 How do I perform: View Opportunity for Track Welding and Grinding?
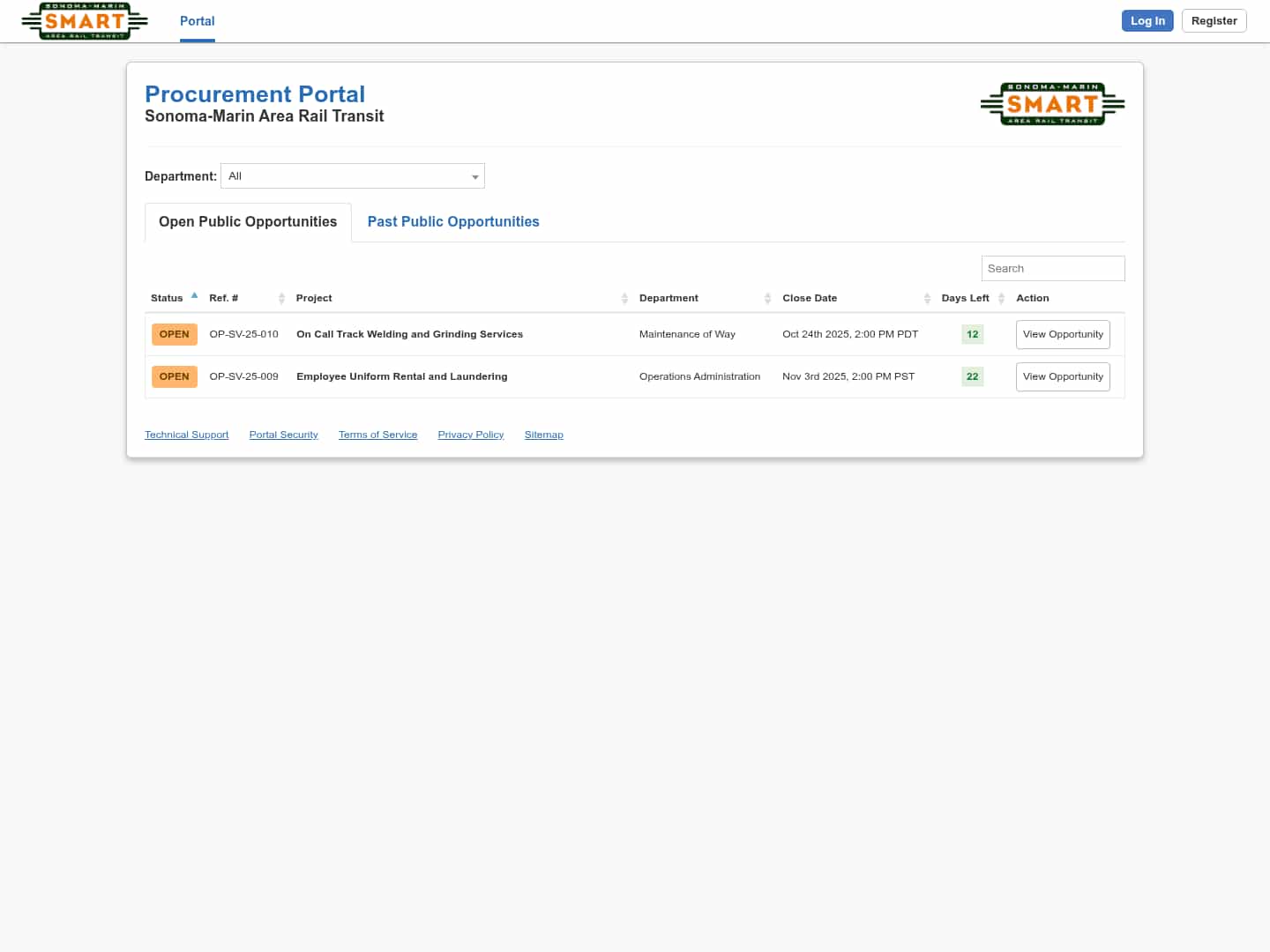[1063, 335]
